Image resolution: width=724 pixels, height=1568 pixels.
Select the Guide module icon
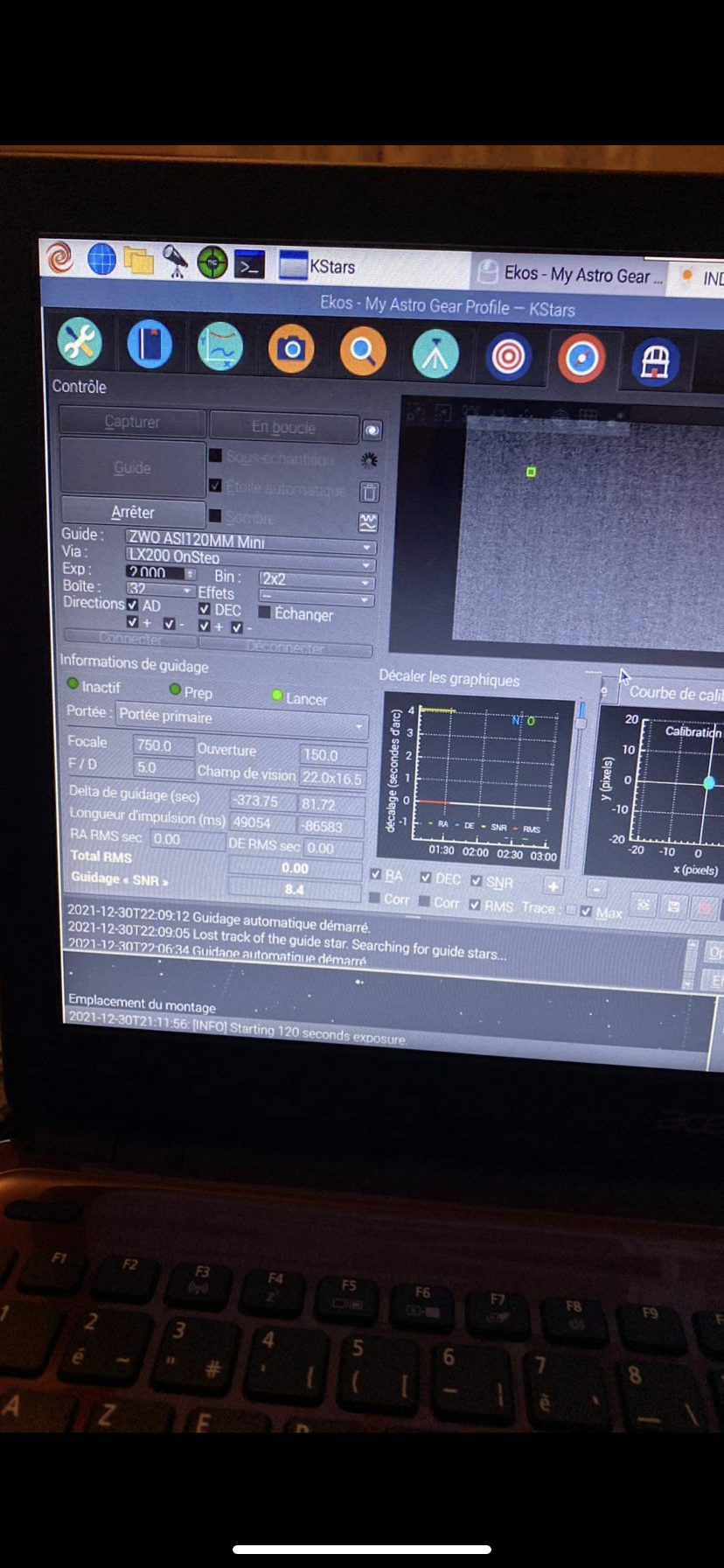coord(581,359)
